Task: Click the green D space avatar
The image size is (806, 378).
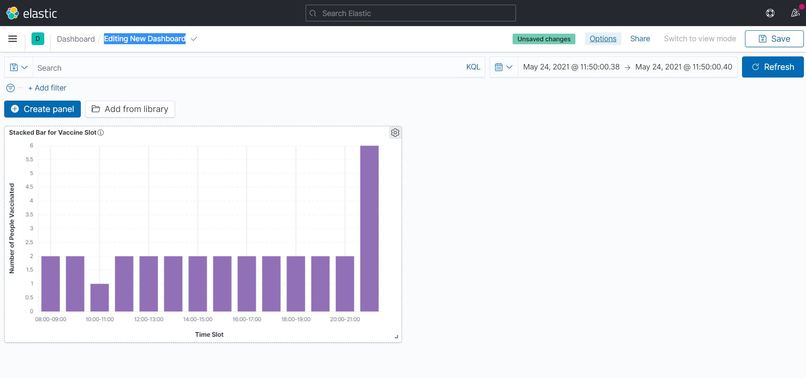Action: [38, 39]
